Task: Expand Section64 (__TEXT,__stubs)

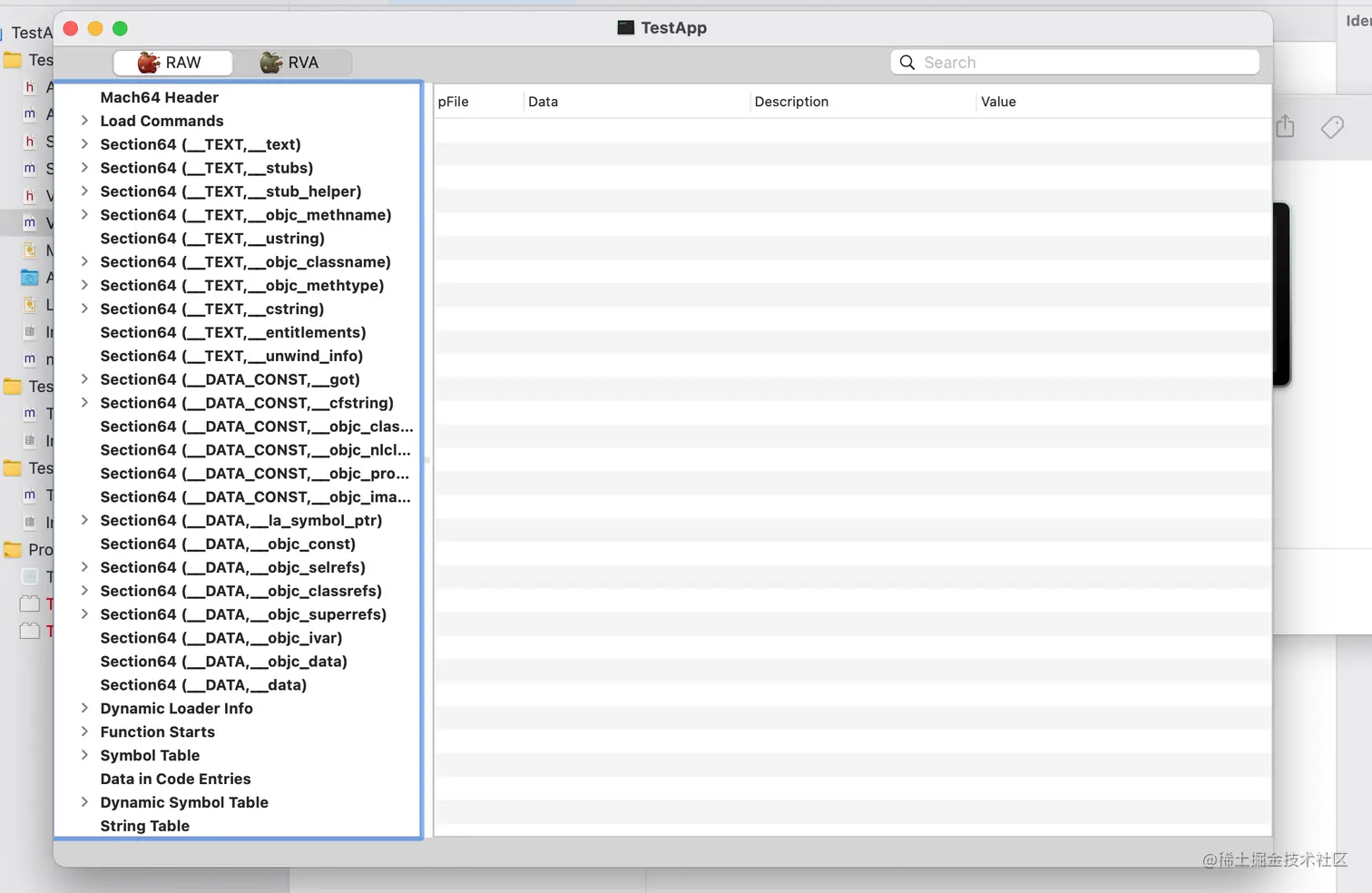Action: click(x=84, y=168)
